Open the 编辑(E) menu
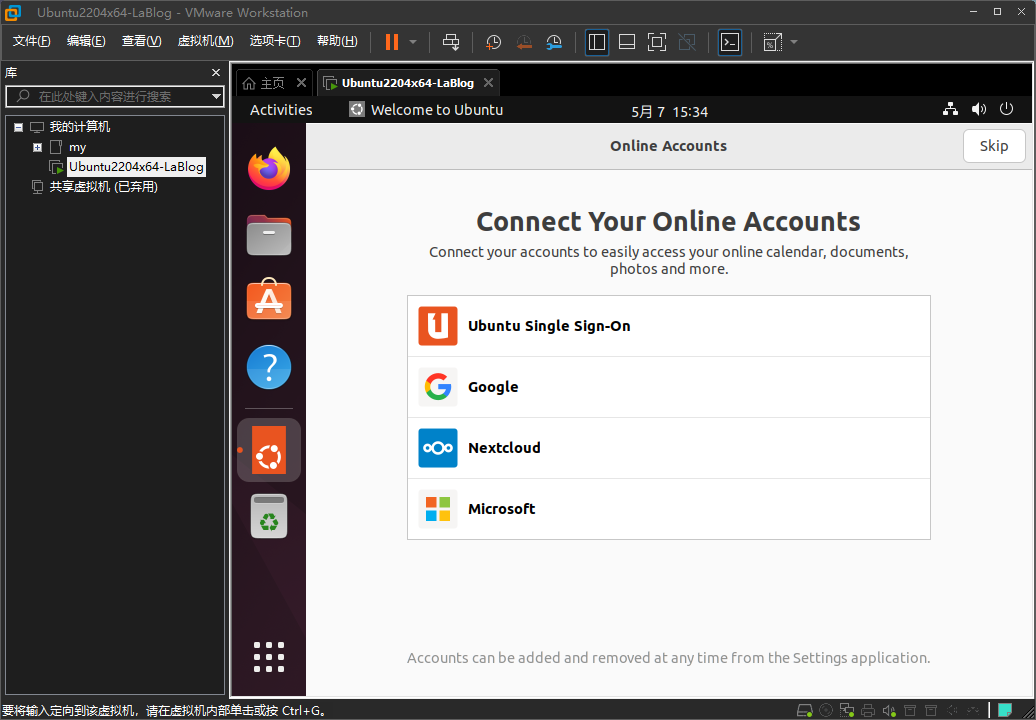 (x=86, y=41)
